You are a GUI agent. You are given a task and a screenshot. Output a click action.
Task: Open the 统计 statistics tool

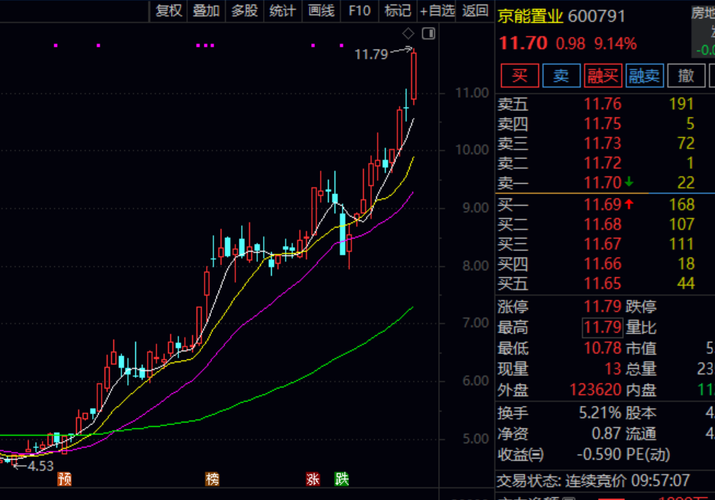(x=283, y=10)
